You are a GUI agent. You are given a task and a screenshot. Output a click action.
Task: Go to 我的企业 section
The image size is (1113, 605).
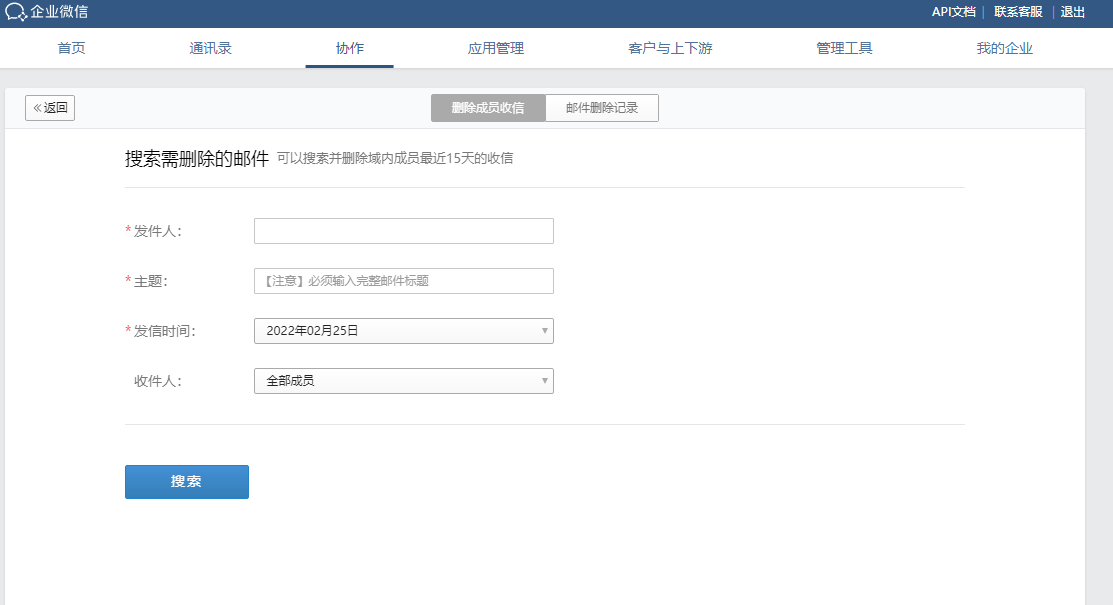[1004, 48]
